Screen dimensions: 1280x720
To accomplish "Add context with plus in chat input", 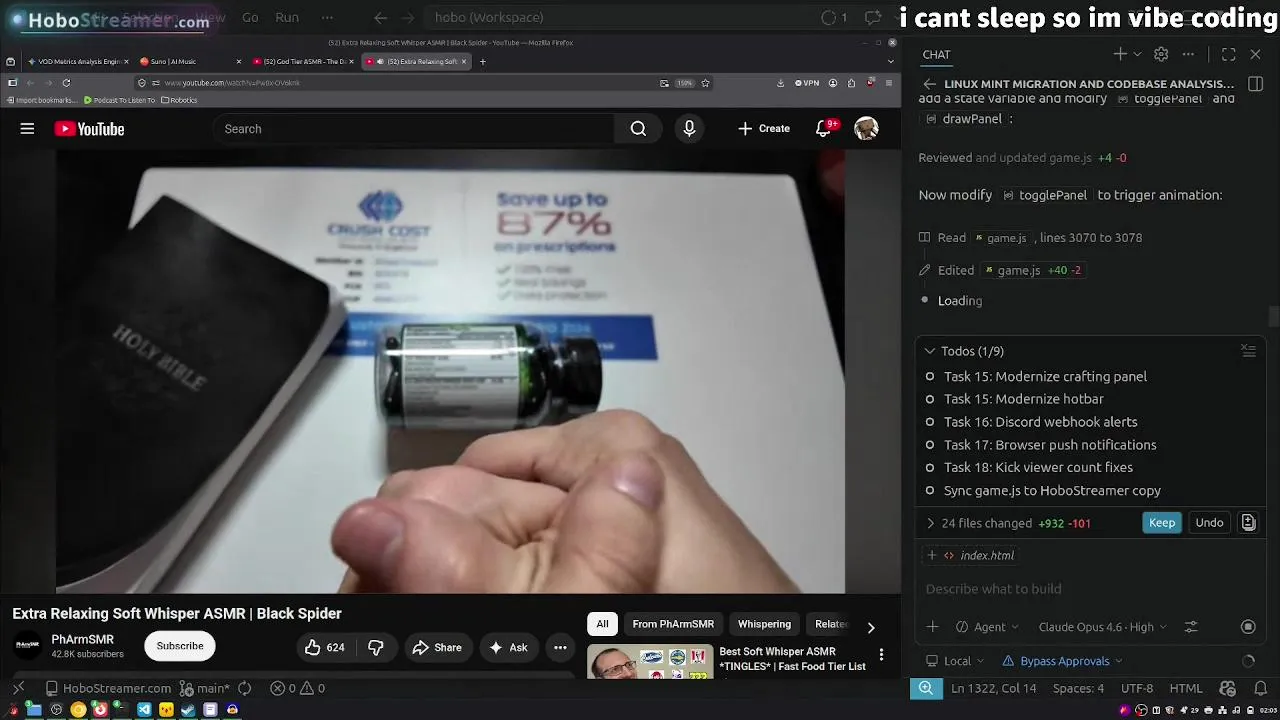I will [x=932, y=627].
